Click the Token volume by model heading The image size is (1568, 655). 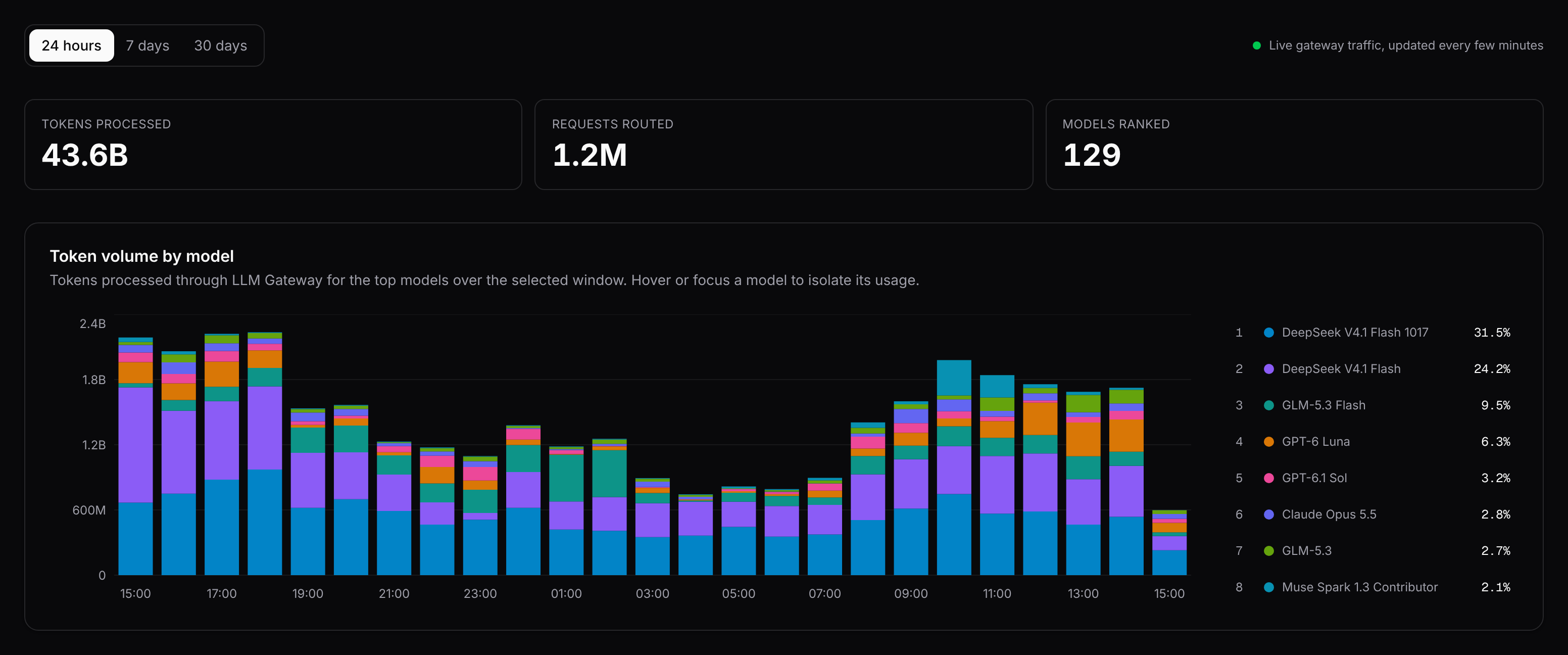[x=142, y=256]
